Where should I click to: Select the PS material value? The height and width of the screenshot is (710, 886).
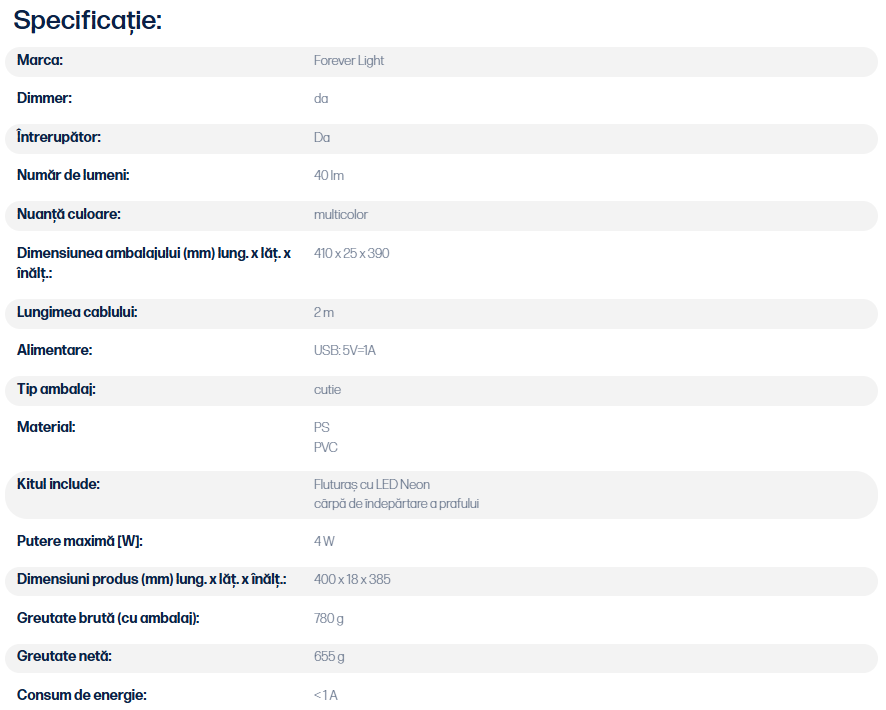coord(322,428)
